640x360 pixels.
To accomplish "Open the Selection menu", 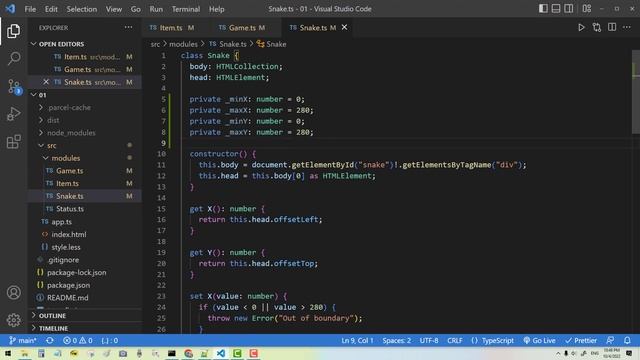I will point(82,9).
